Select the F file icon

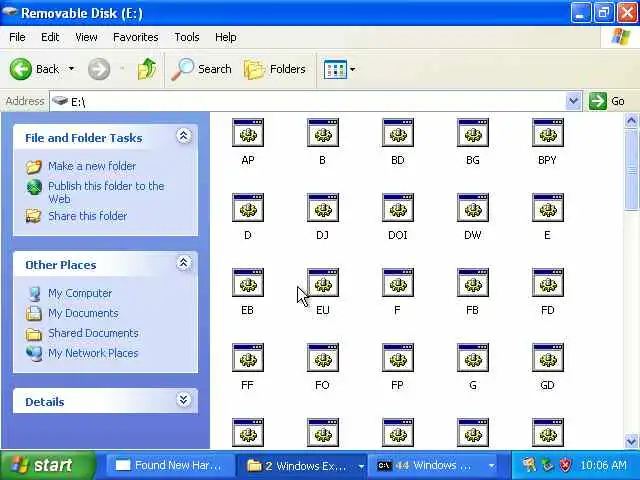tap(398, 282)
